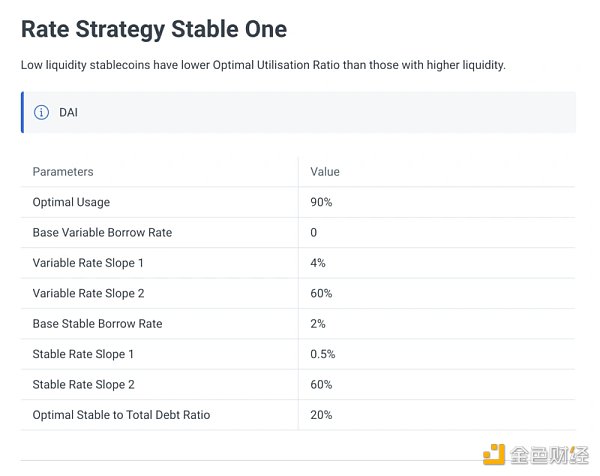
Task: Click the 0.5% Stable Rate Slope value
Action: point(323,354)
